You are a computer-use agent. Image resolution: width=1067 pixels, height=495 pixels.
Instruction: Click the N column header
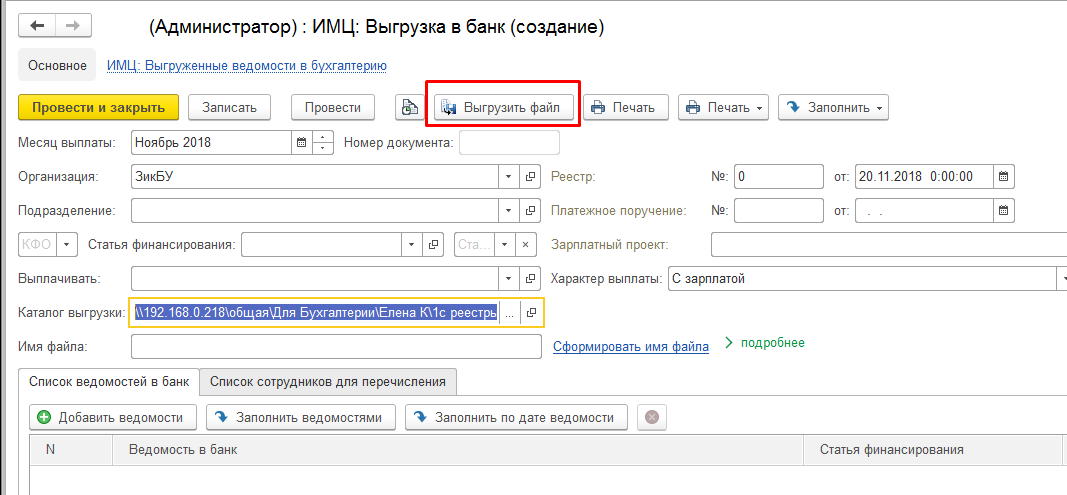pos(71,450)
